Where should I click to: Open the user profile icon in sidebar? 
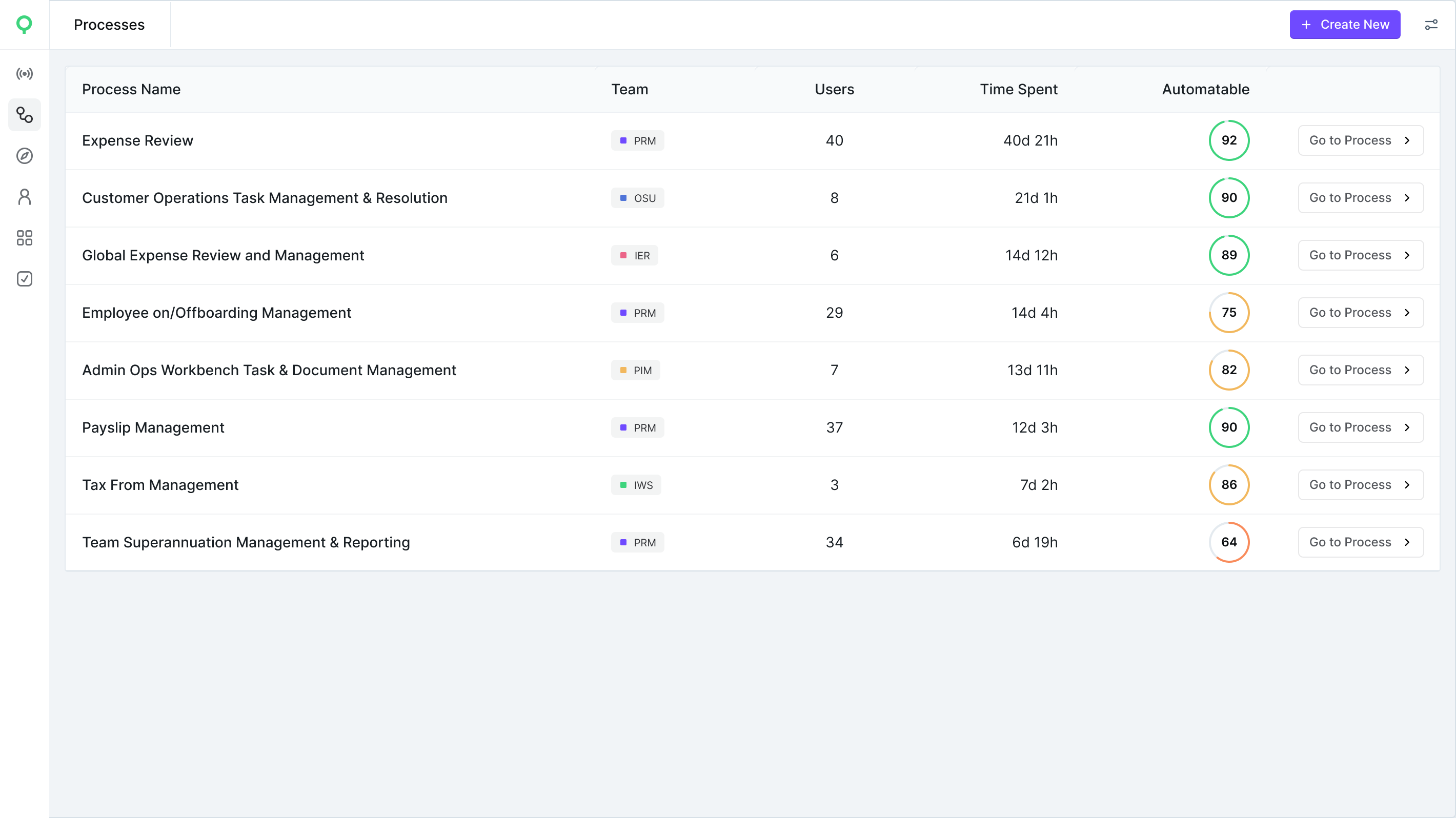point(24,197)
